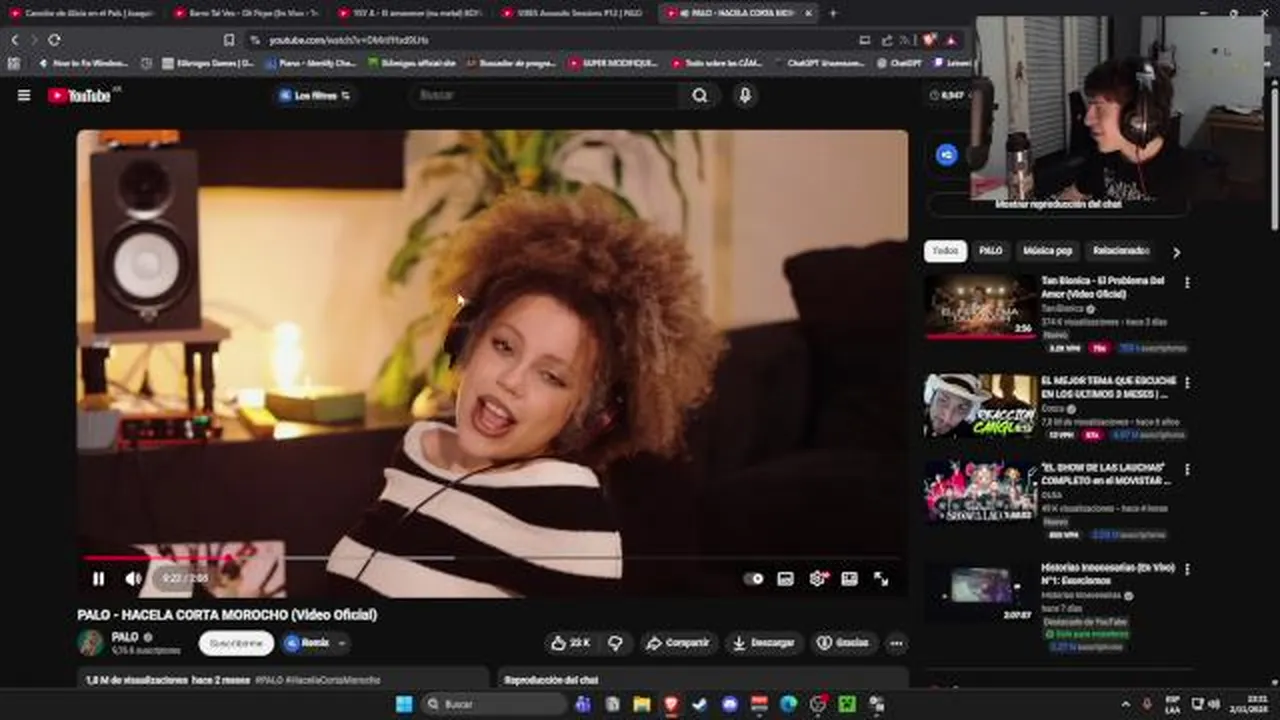This screenshot has width=1280, height=720.
Task: Select the Música pop filter chip
Action: click(1047, 251)
